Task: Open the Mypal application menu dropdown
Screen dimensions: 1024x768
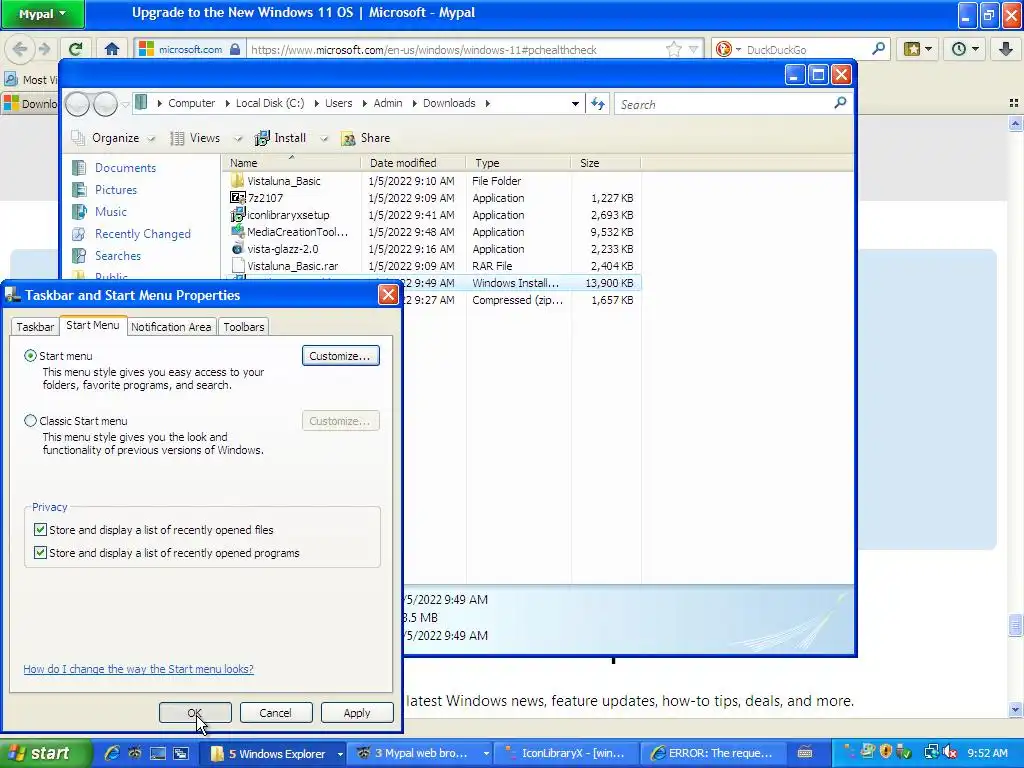Action: [x=42, y=14]
